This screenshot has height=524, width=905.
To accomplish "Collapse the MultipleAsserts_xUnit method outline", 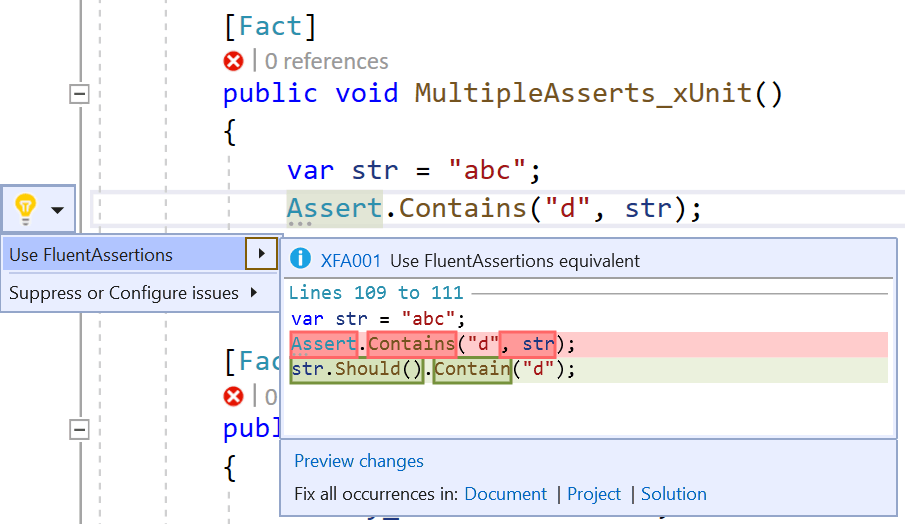I will click(78, 94).
